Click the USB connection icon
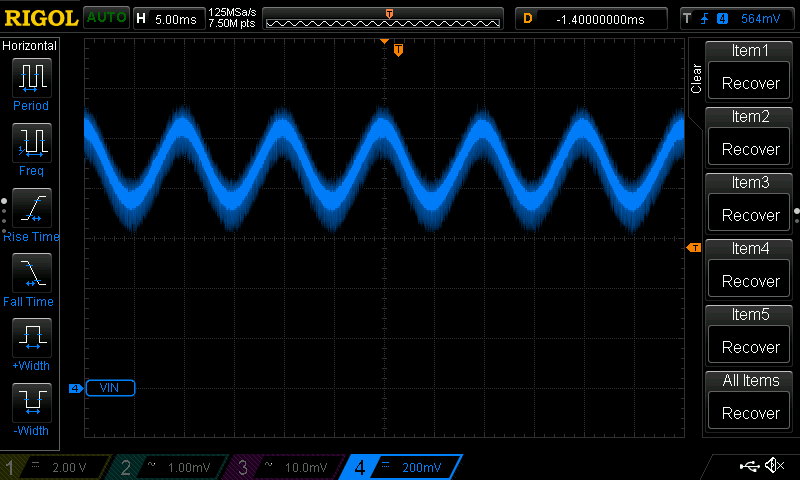The width and height of the screenshot is (800, 480). tap(749, 466)
